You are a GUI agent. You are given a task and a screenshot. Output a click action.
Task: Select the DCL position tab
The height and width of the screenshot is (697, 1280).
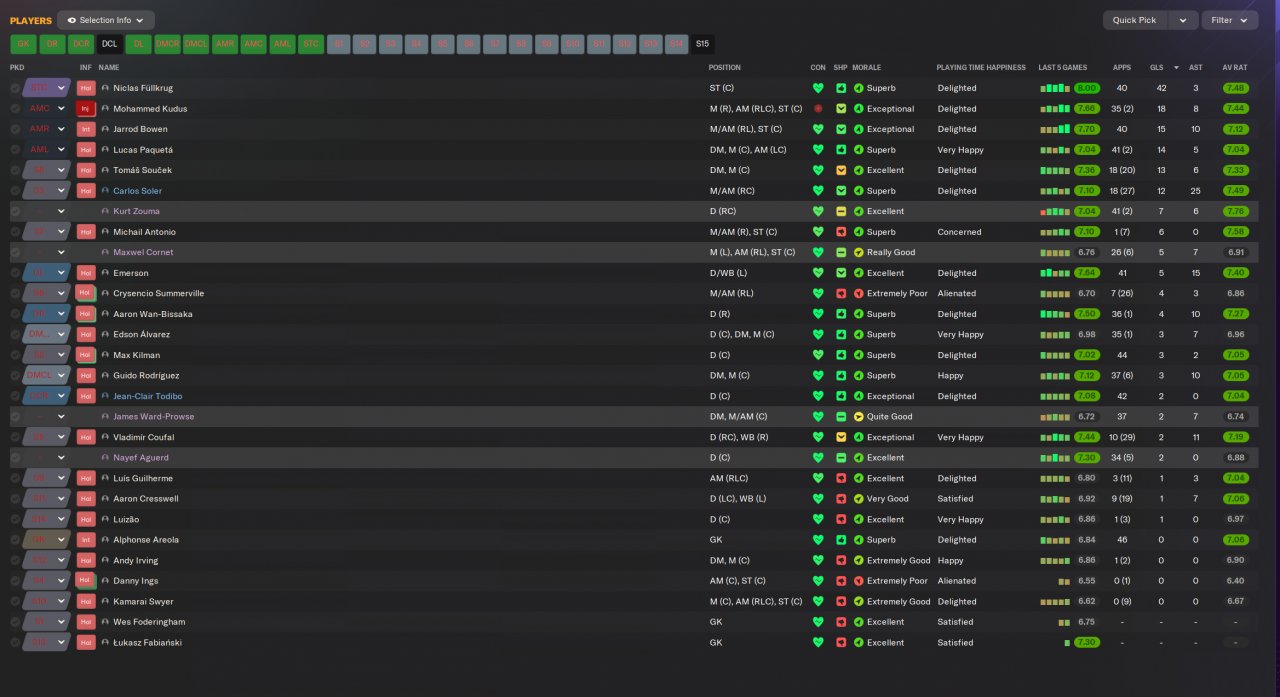(110, 44)
